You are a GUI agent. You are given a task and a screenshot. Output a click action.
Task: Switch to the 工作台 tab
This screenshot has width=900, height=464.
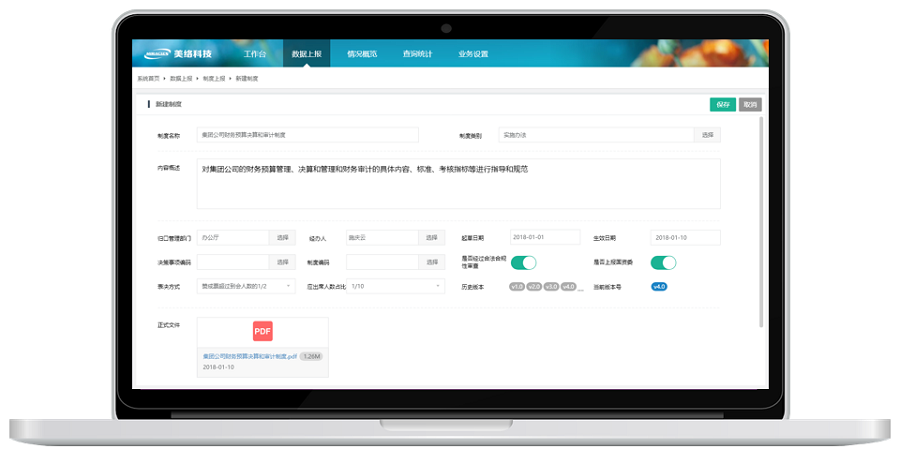255,54
